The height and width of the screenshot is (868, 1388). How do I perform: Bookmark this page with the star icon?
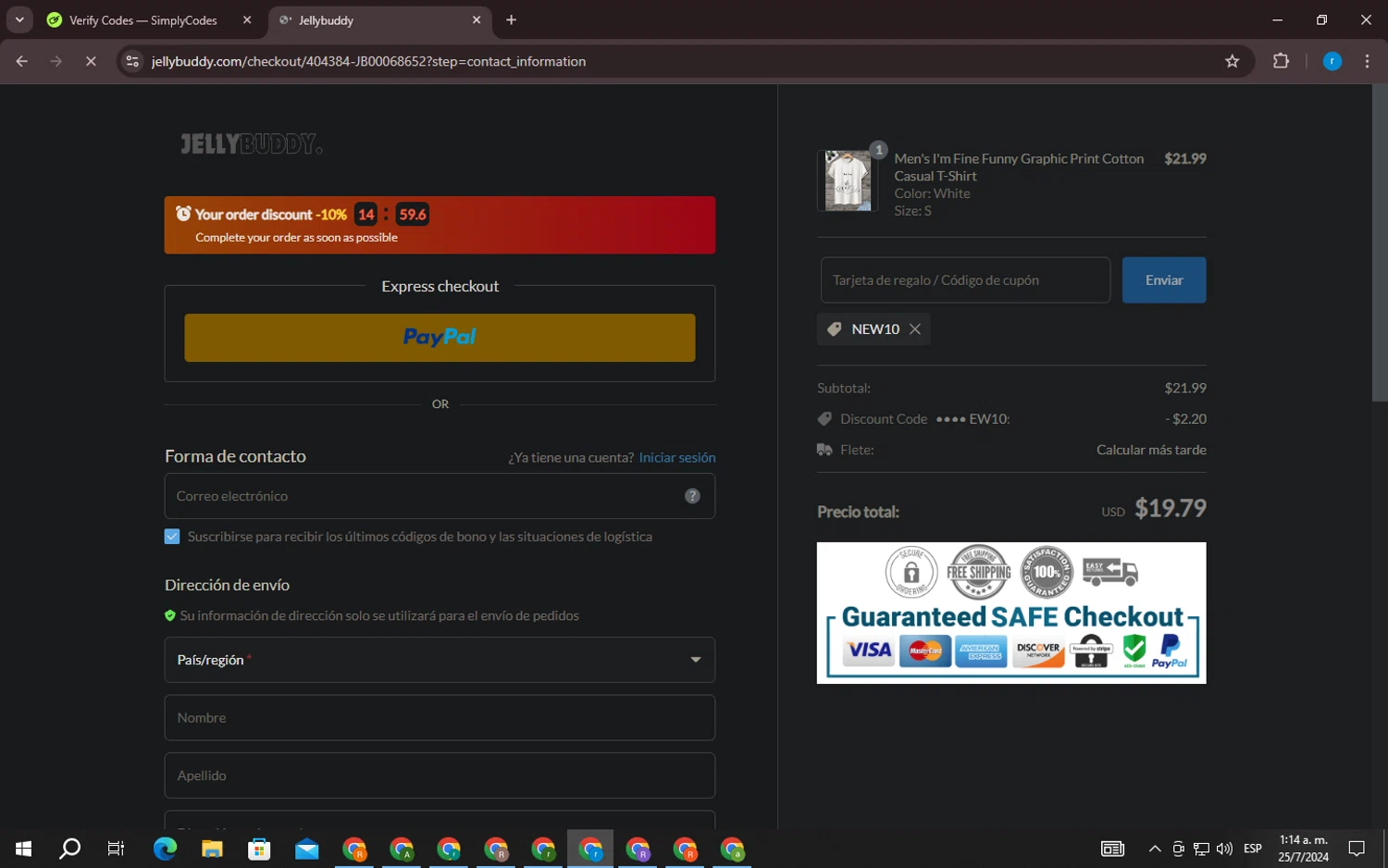click(x=1232, y=61)
